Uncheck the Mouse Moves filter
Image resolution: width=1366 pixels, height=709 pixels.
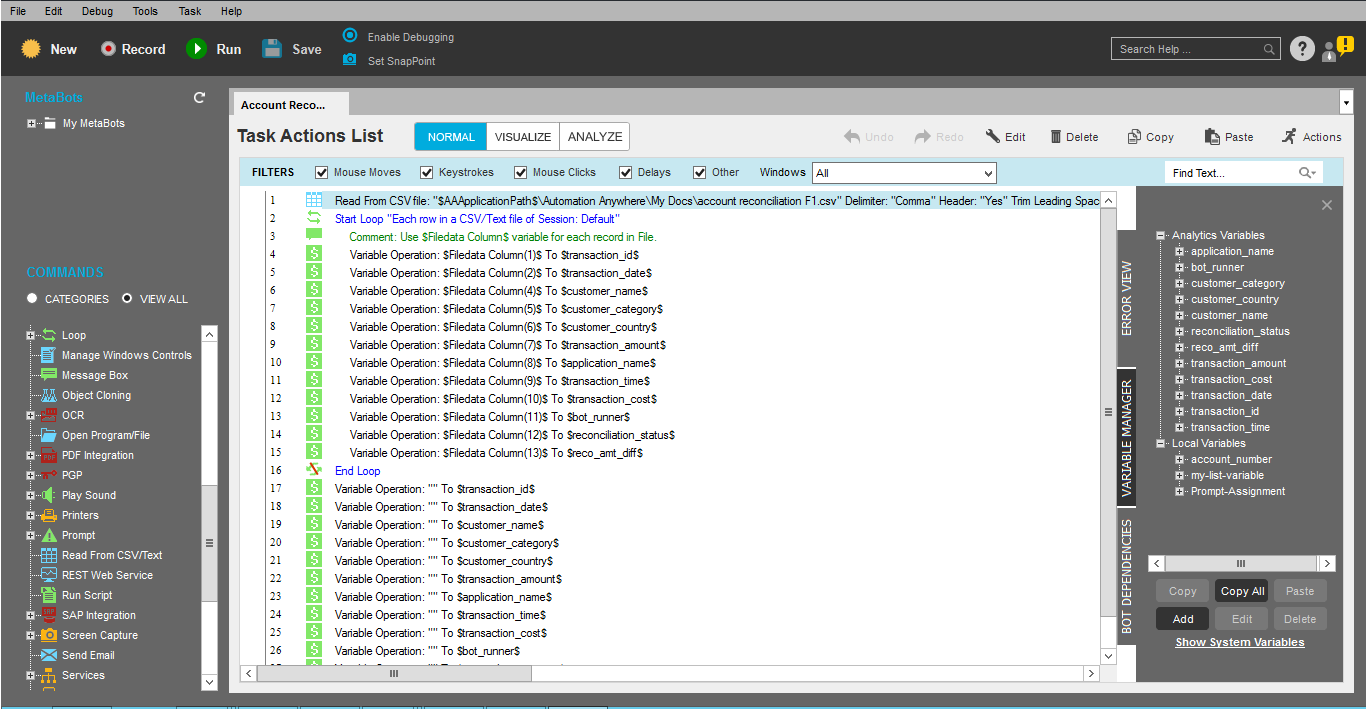click(322, 172)
